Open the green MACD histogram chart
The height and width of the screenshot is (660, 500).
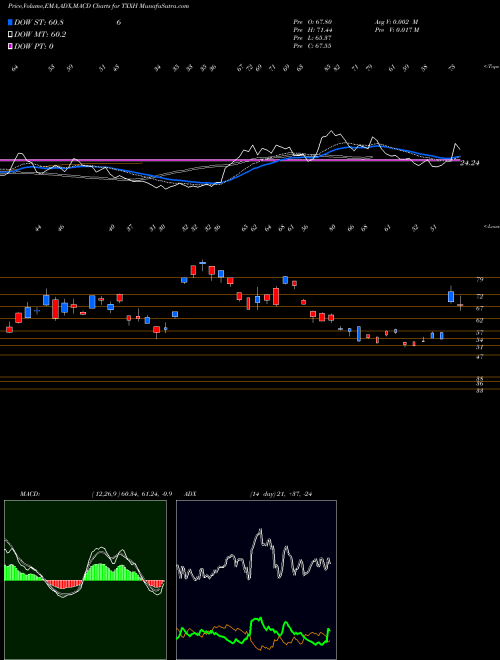(x=85, y=580)
